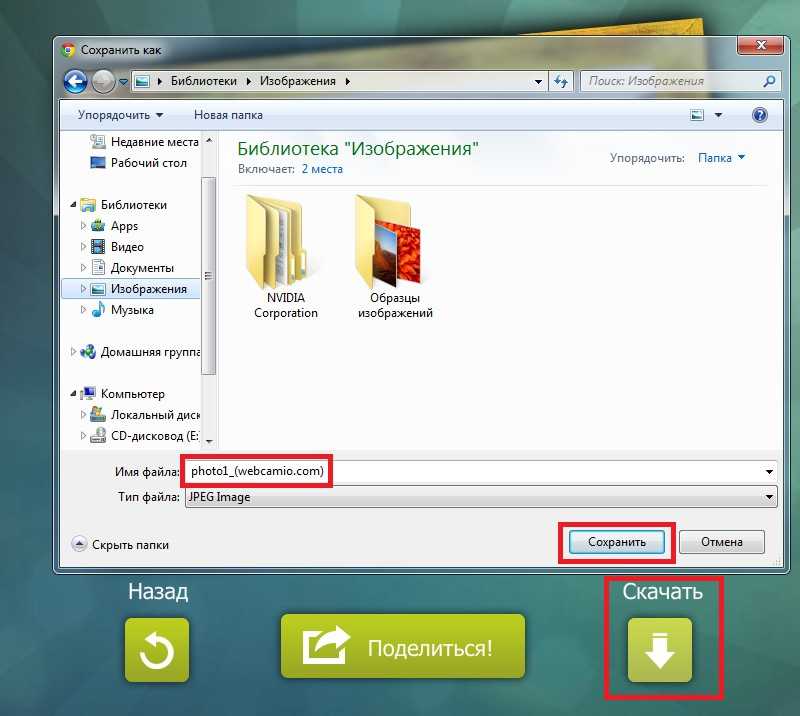Click the search magnifier icon
The image size is (800, 716).
tap(768, 81)
